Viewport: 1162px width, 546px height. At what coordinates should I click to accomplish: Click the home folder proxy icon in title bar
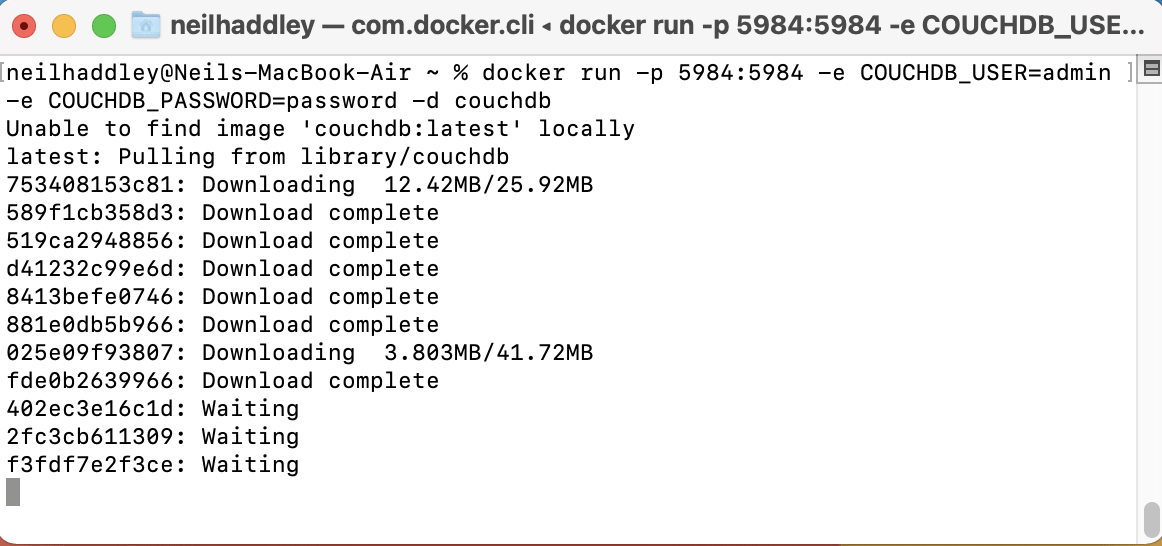click(x=146, y=25)
